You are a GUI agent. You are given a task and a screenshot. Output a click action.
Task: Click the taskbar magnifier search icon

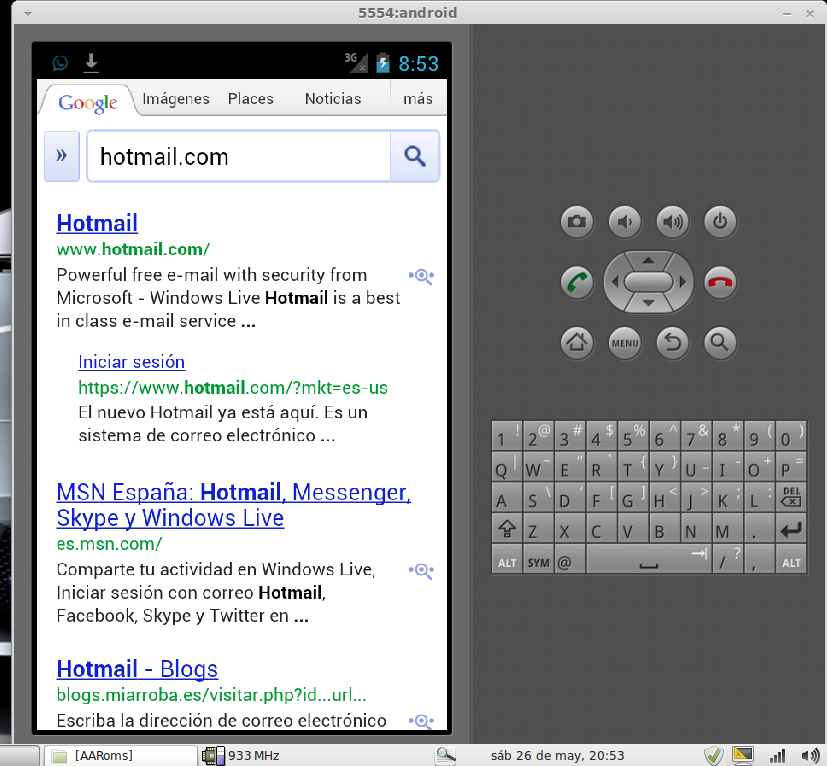446,755
